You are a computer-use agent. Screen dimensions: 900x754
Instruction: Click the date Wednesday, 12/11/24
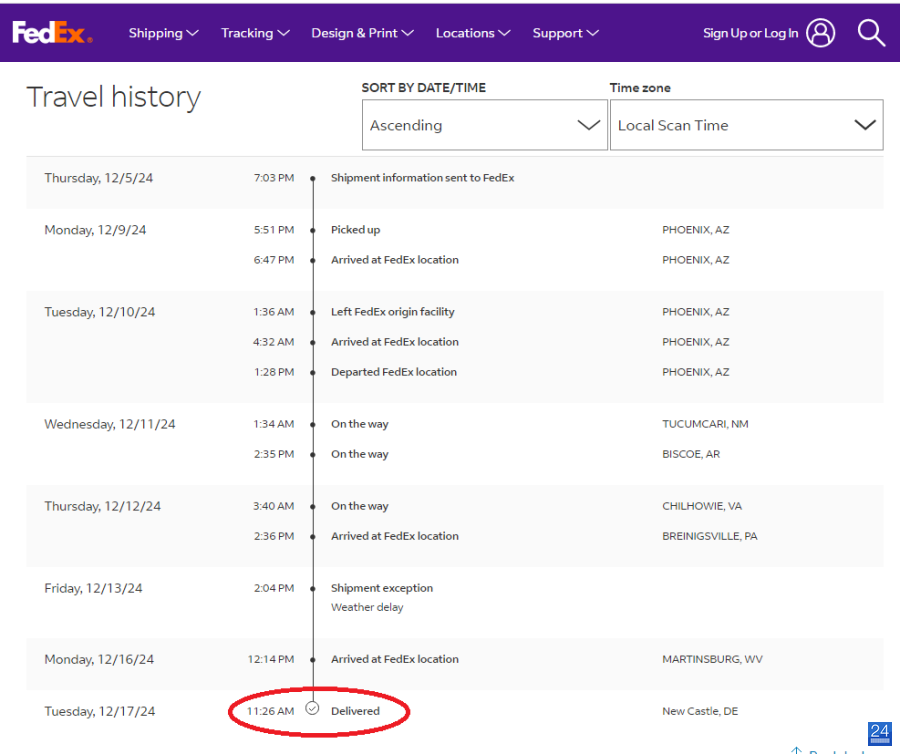(110, 424)
